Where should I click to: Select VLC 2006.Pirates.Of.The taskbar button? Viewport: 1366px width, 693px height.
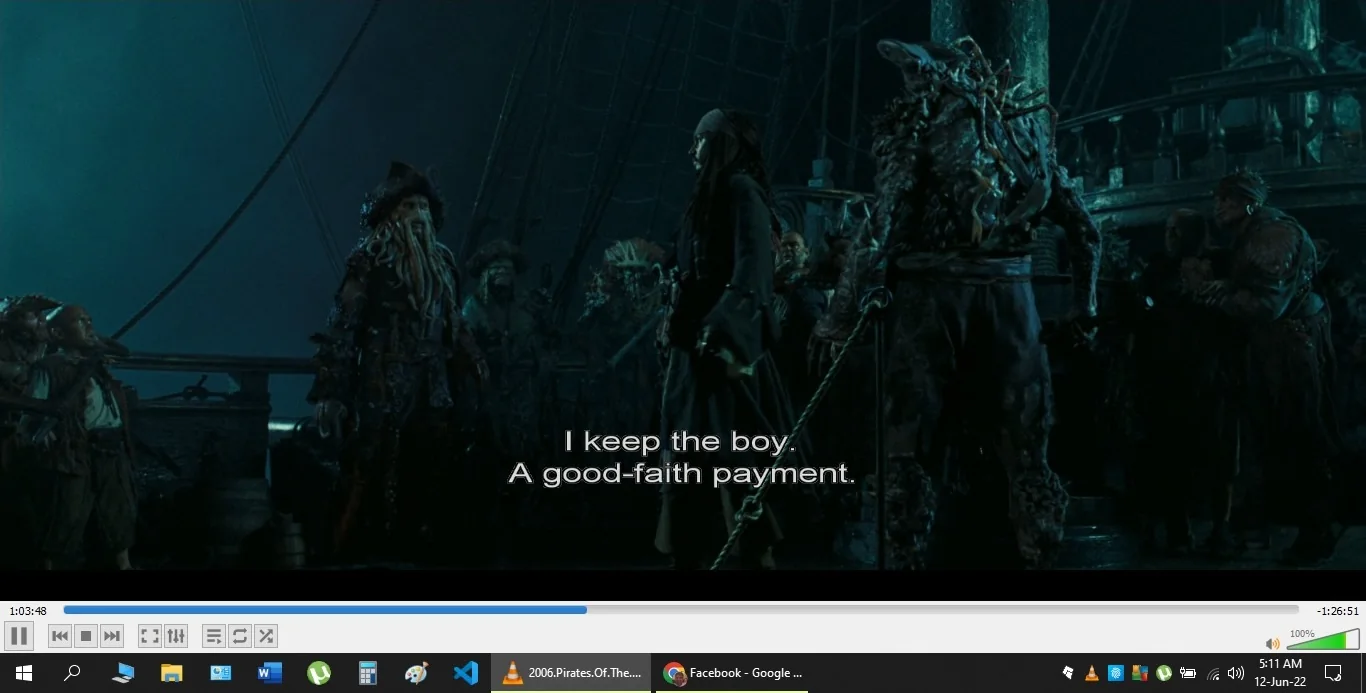coord(571,673)
